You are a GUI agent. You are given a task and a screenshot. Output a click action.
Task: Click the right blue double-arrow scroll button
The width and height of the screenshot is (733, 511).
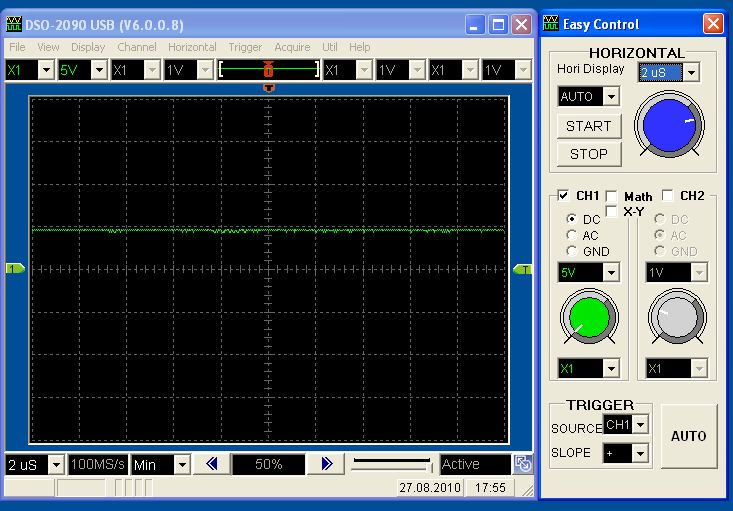326,464
